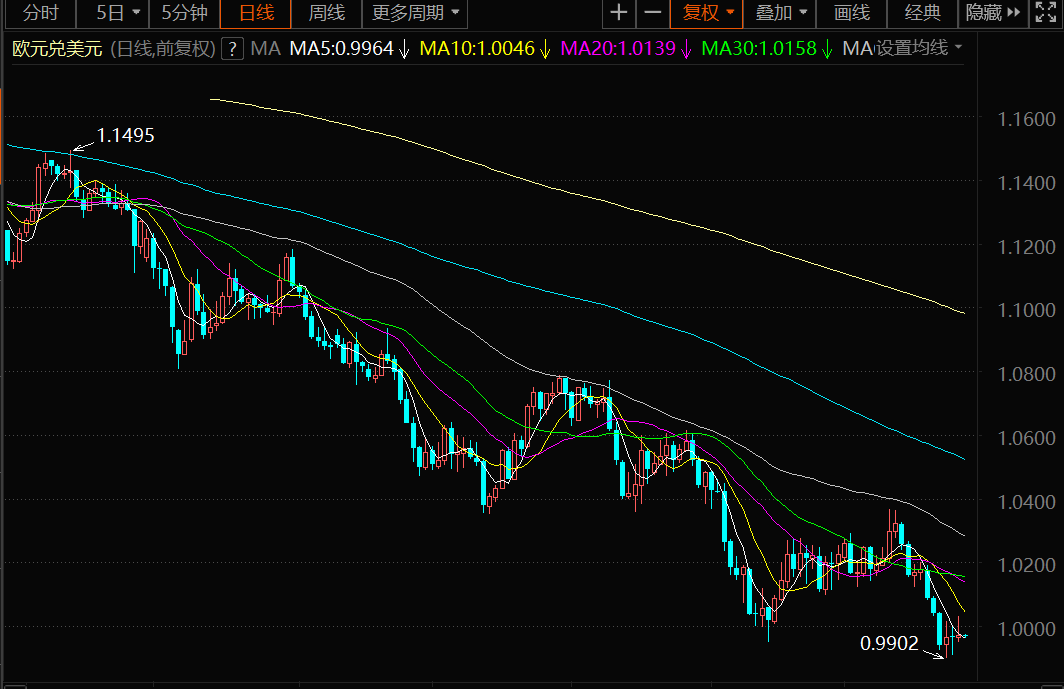Click the MA10:1.0046 indicator value

pos(477,48)
